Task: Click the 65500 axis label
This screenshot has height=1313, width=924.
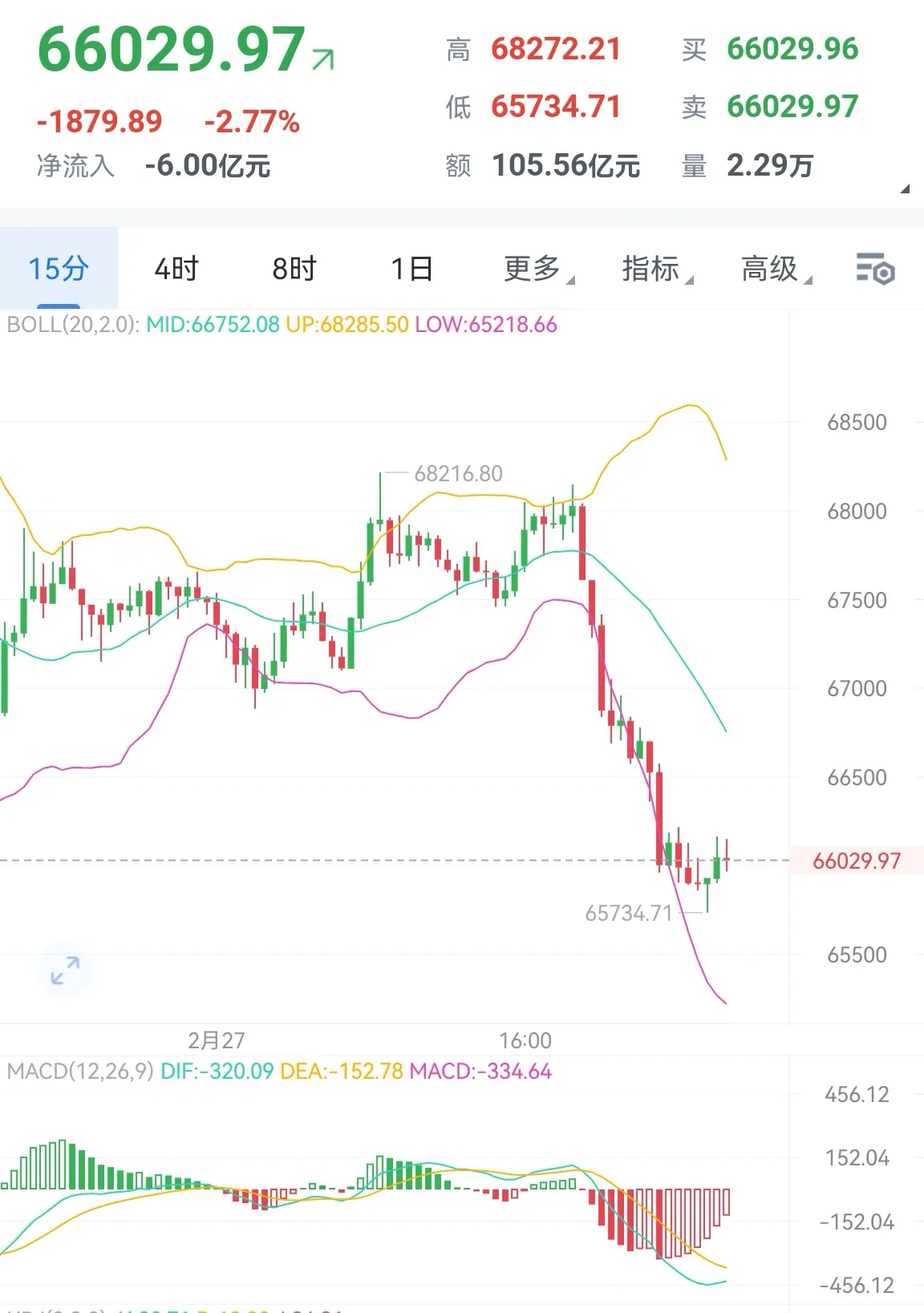Action: coord(857,955)
